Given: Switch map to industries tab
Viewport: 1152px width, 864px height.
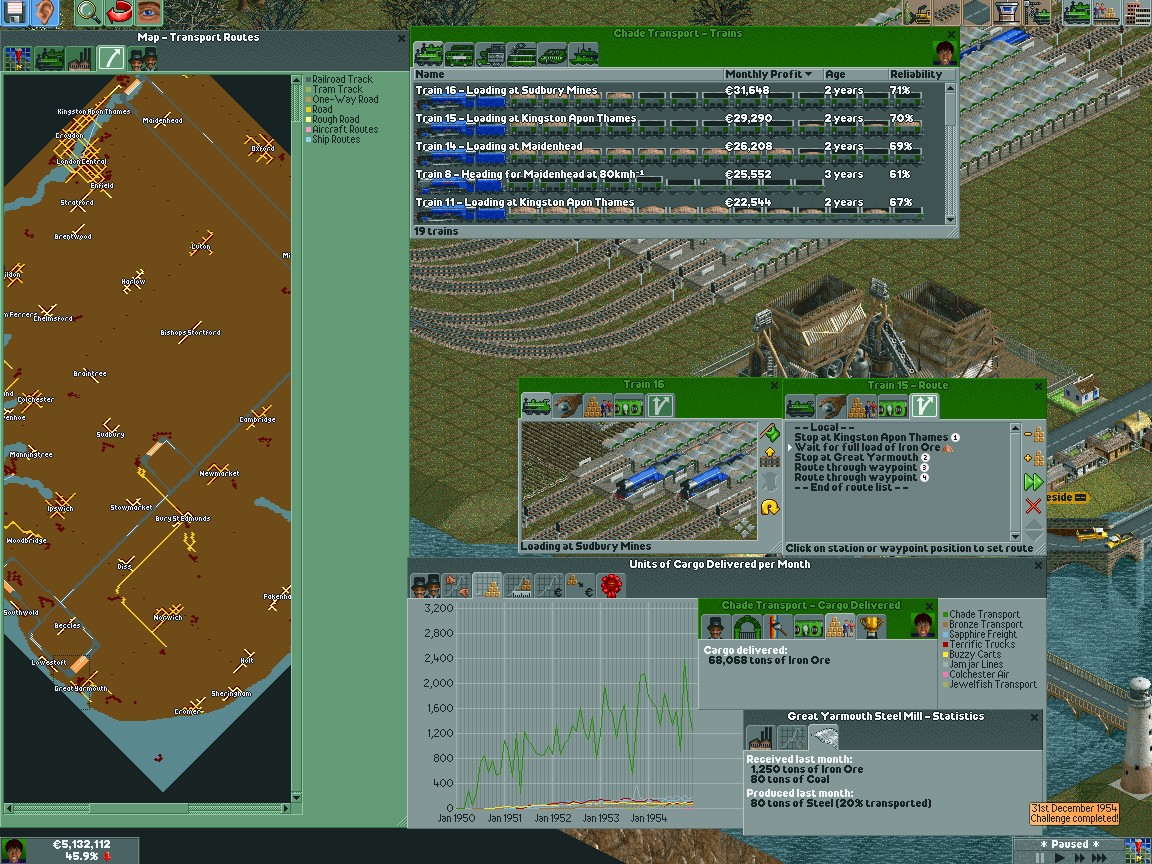Looking at the screenshot, I should click(80, 58).
